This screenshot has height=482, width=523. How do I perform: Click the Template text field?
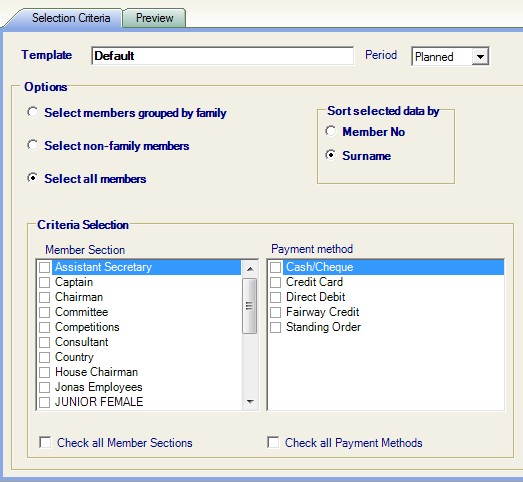tap(222, 56)
